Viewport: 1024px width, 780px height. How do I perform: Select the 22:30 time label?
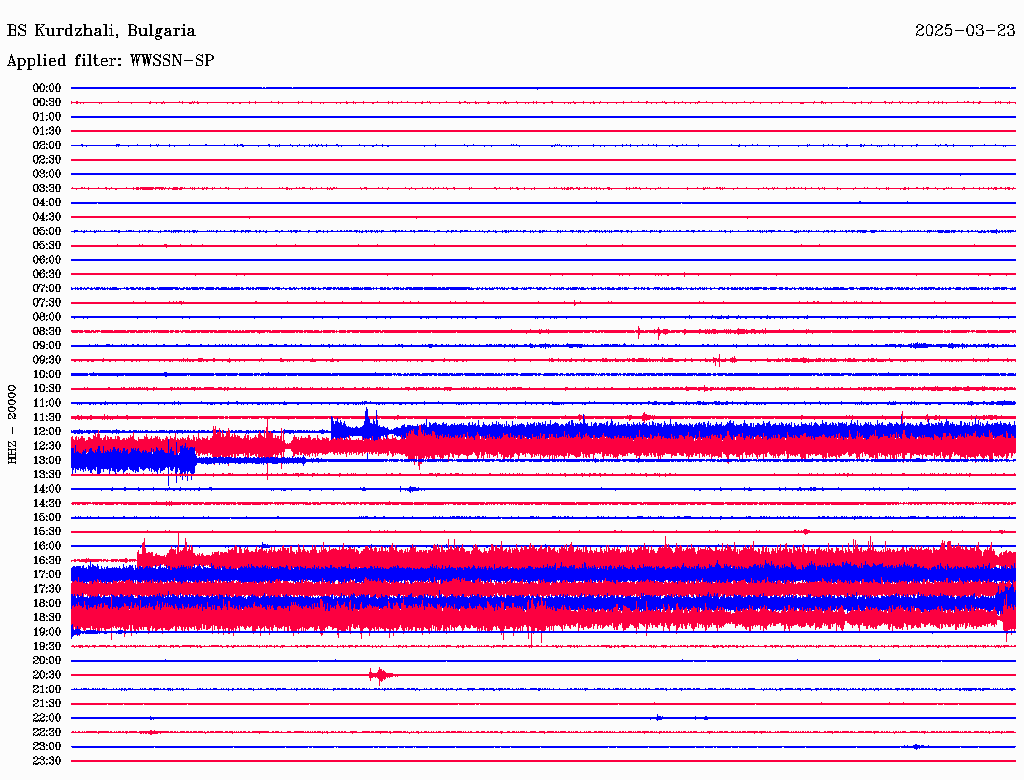click(x=47, y=732)
